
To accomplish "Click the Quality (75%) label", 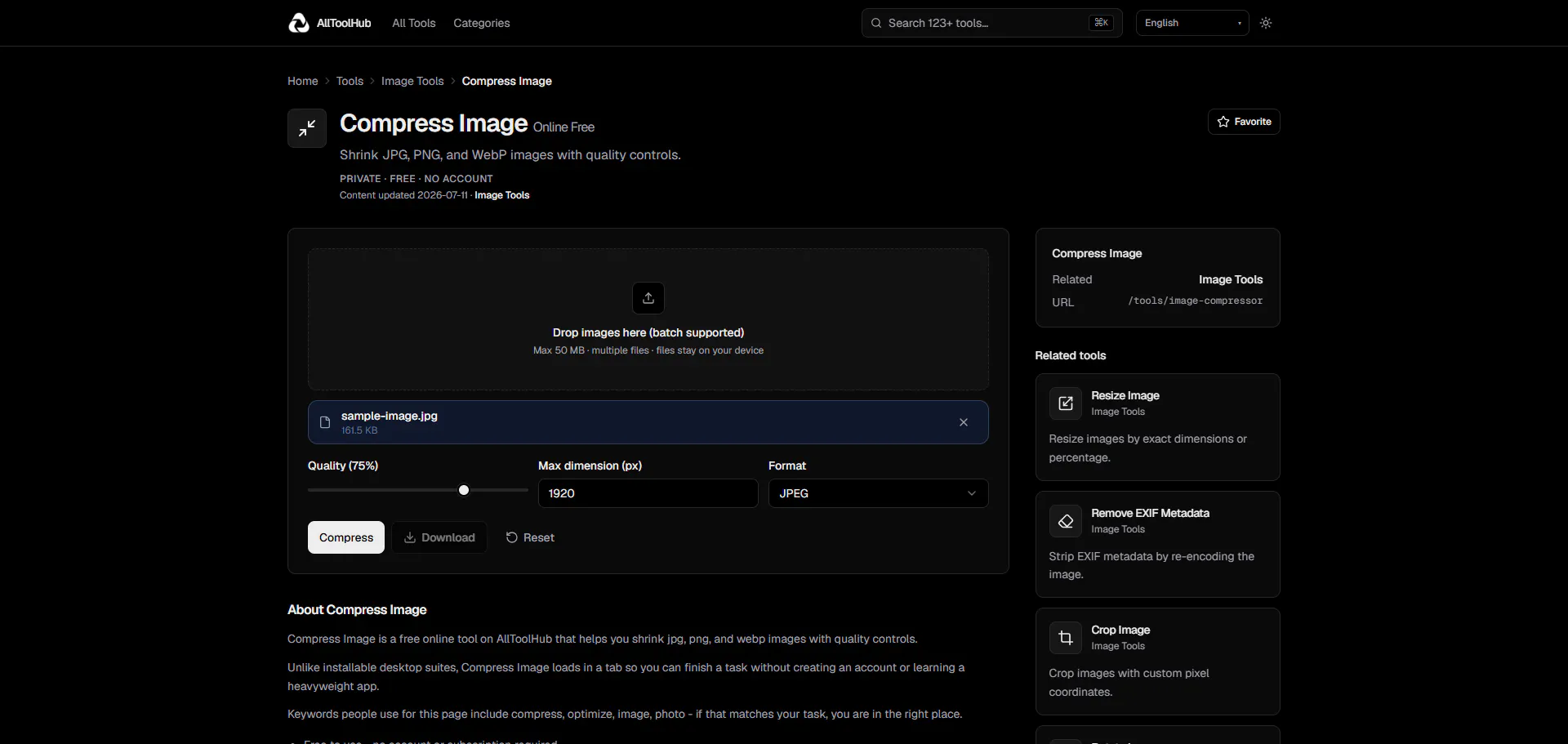I will (343, 466).
